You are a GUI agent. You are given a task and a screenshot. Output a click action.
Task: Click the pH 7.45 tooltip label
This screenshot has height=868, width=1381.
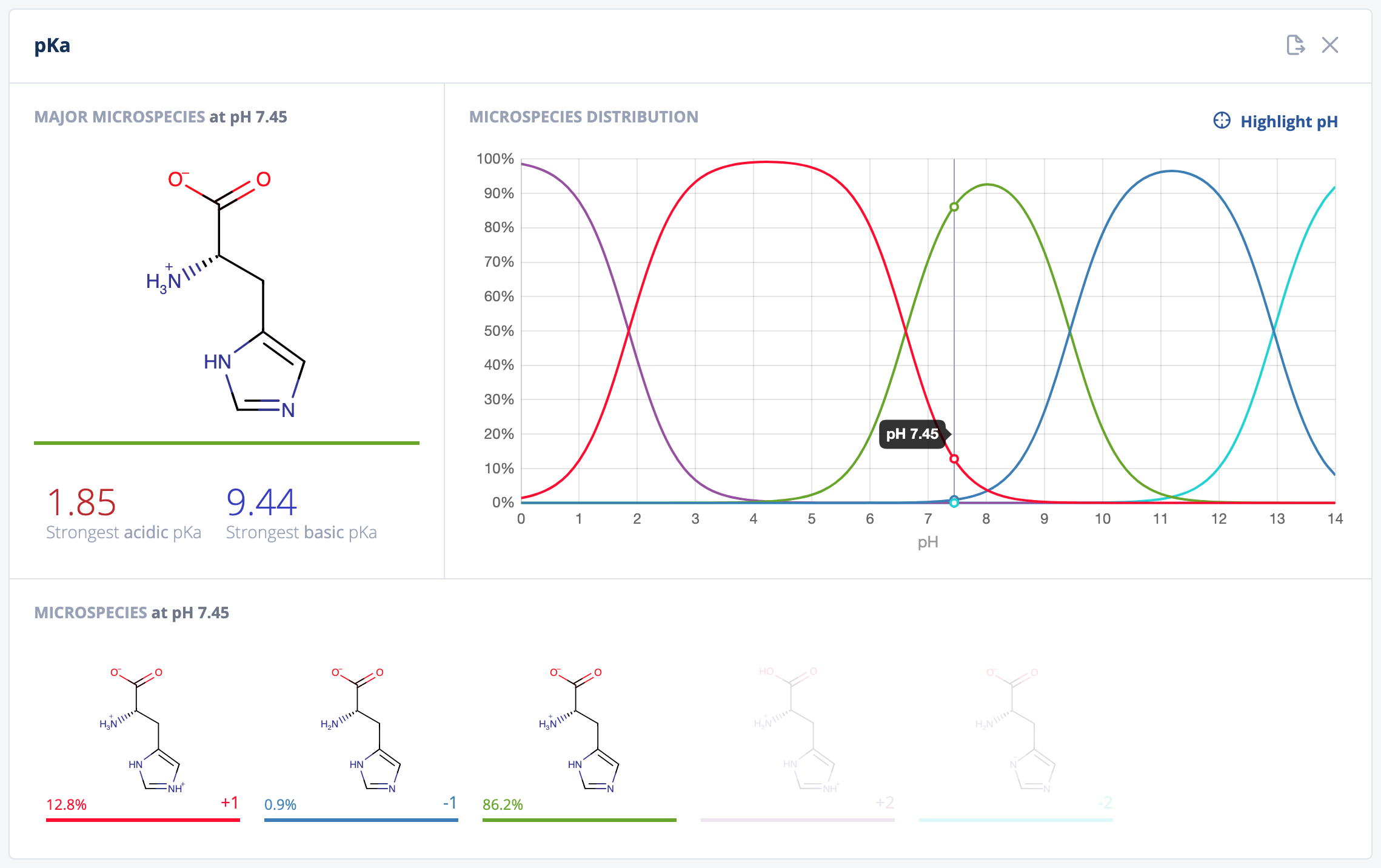point(912,434)
